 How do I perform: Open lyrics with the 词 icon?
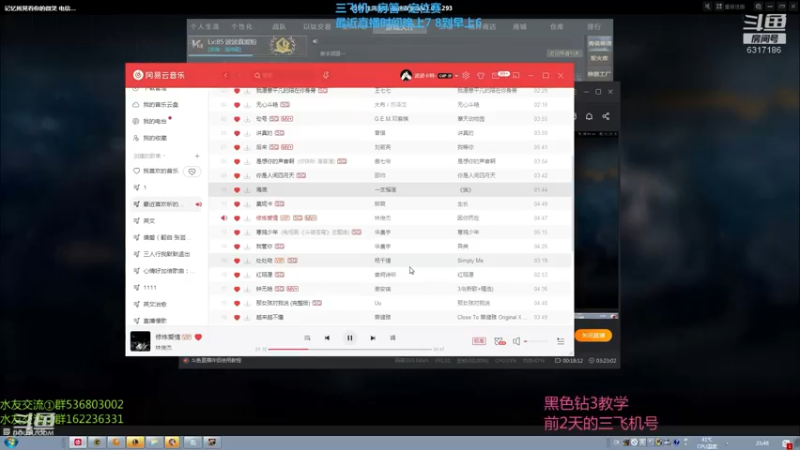[393, 338]
